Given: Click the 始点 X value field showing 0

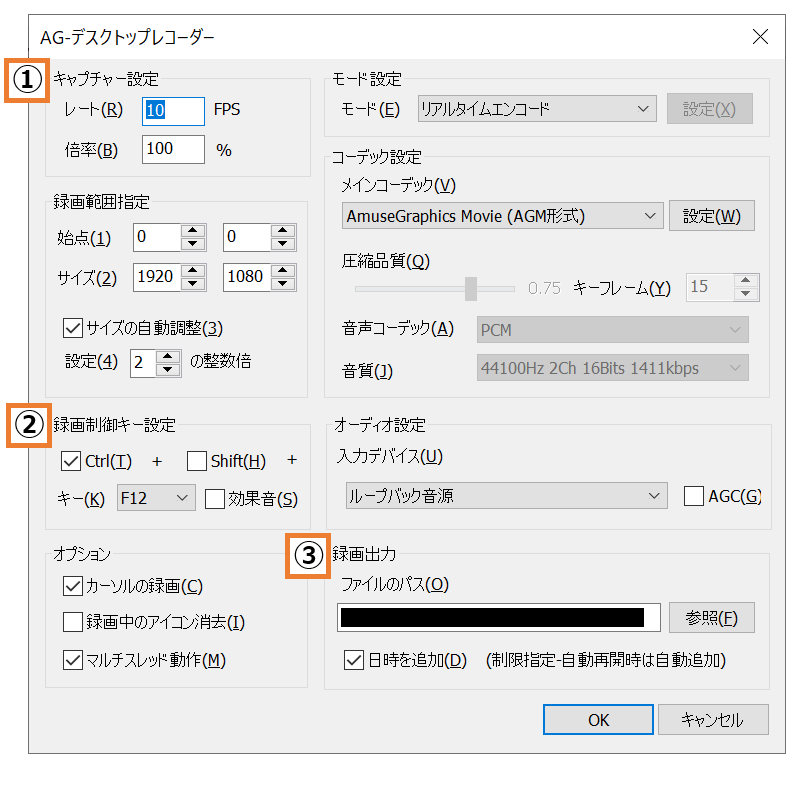Looking at the screenshot, I should pyautogui.click(x=157, y=237).
